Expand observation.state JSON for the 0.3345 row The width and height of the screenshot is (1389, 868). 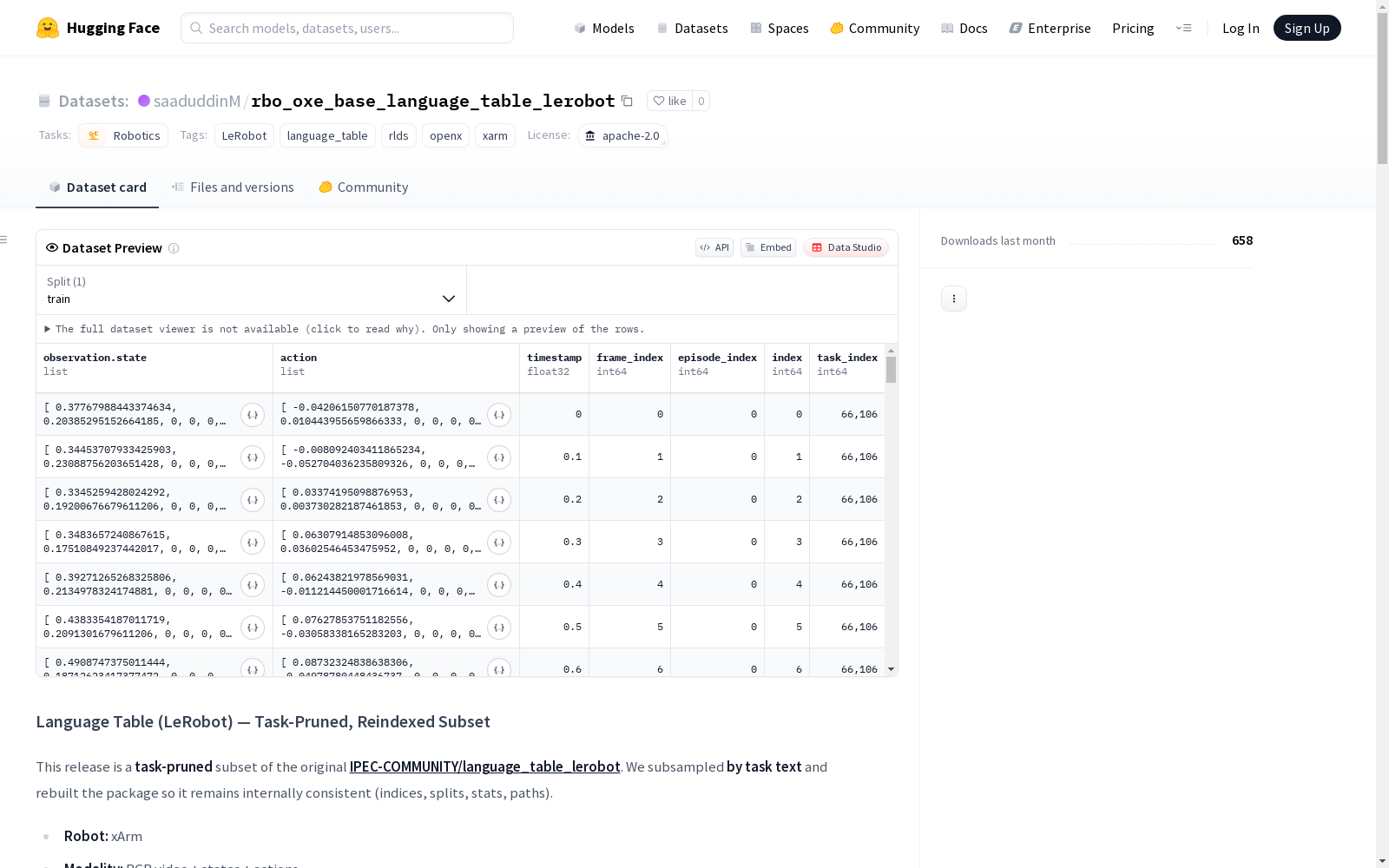(253, 500)
